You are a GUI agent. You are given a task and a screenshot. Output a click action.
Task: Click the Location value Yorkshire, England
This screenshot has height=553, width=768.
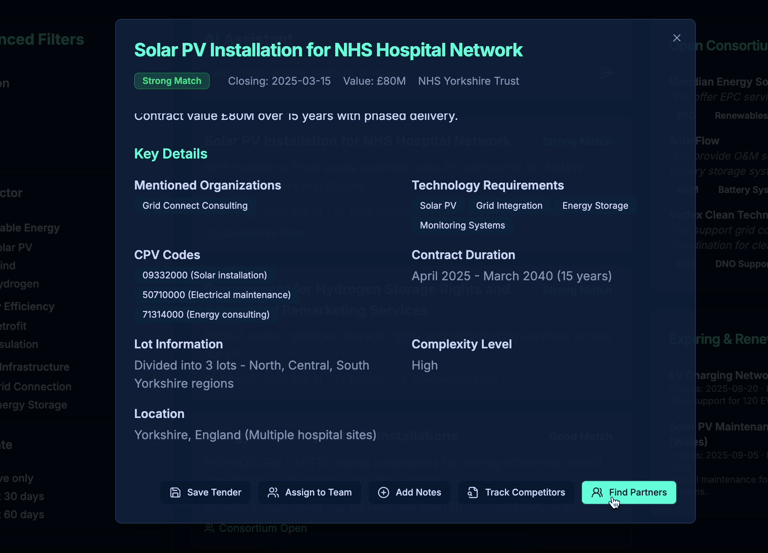[255, 435]
